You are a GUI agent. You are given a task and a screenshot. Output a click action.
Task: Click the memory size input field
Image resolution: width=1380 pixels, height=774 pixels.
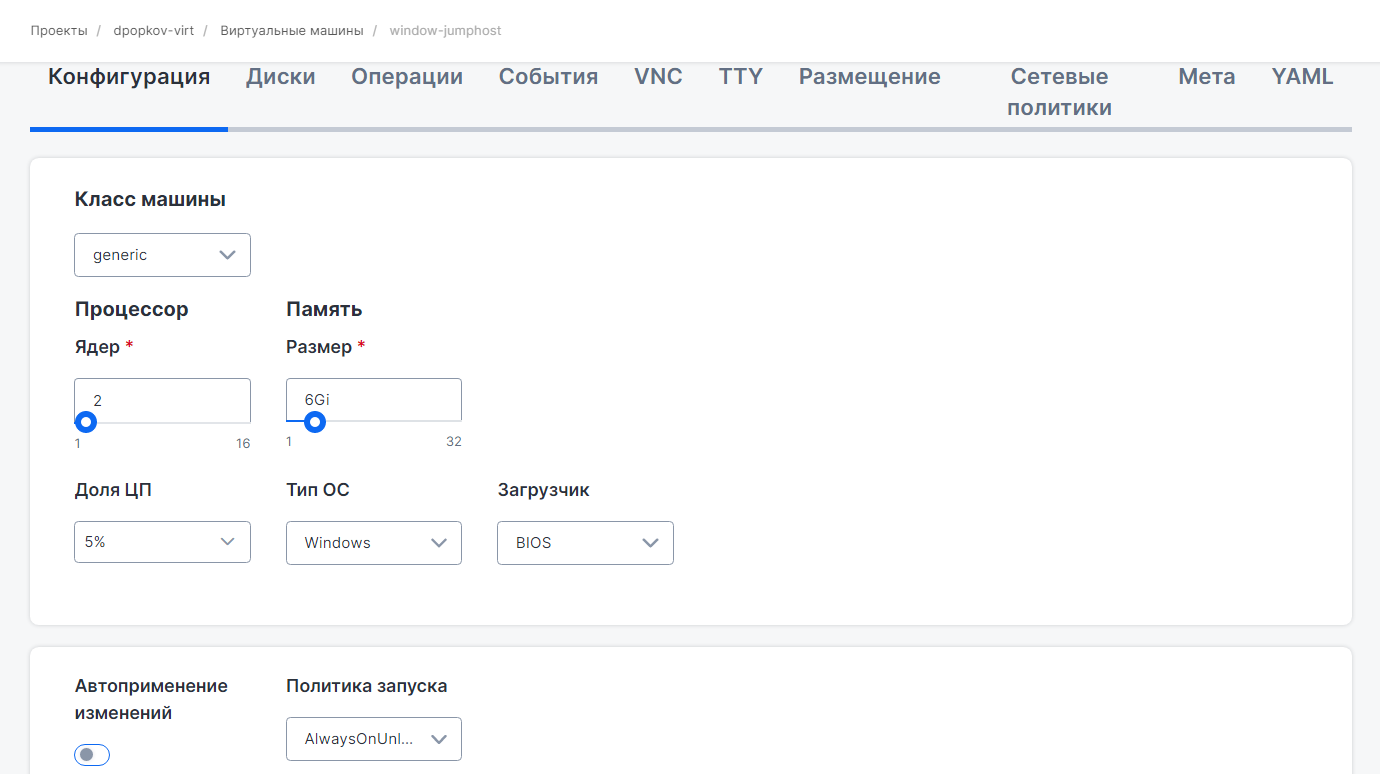coord(373,399)
